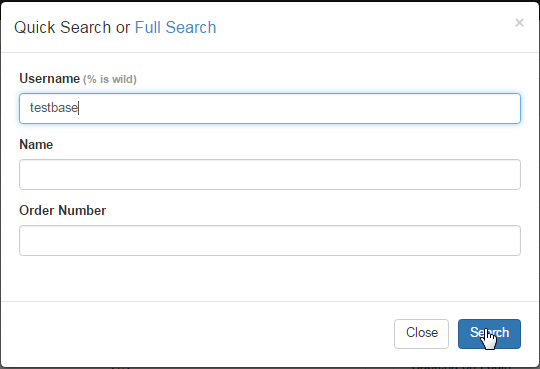Focus the Name text field
Viewport: 540px width, 369px height.
[270, 174]
